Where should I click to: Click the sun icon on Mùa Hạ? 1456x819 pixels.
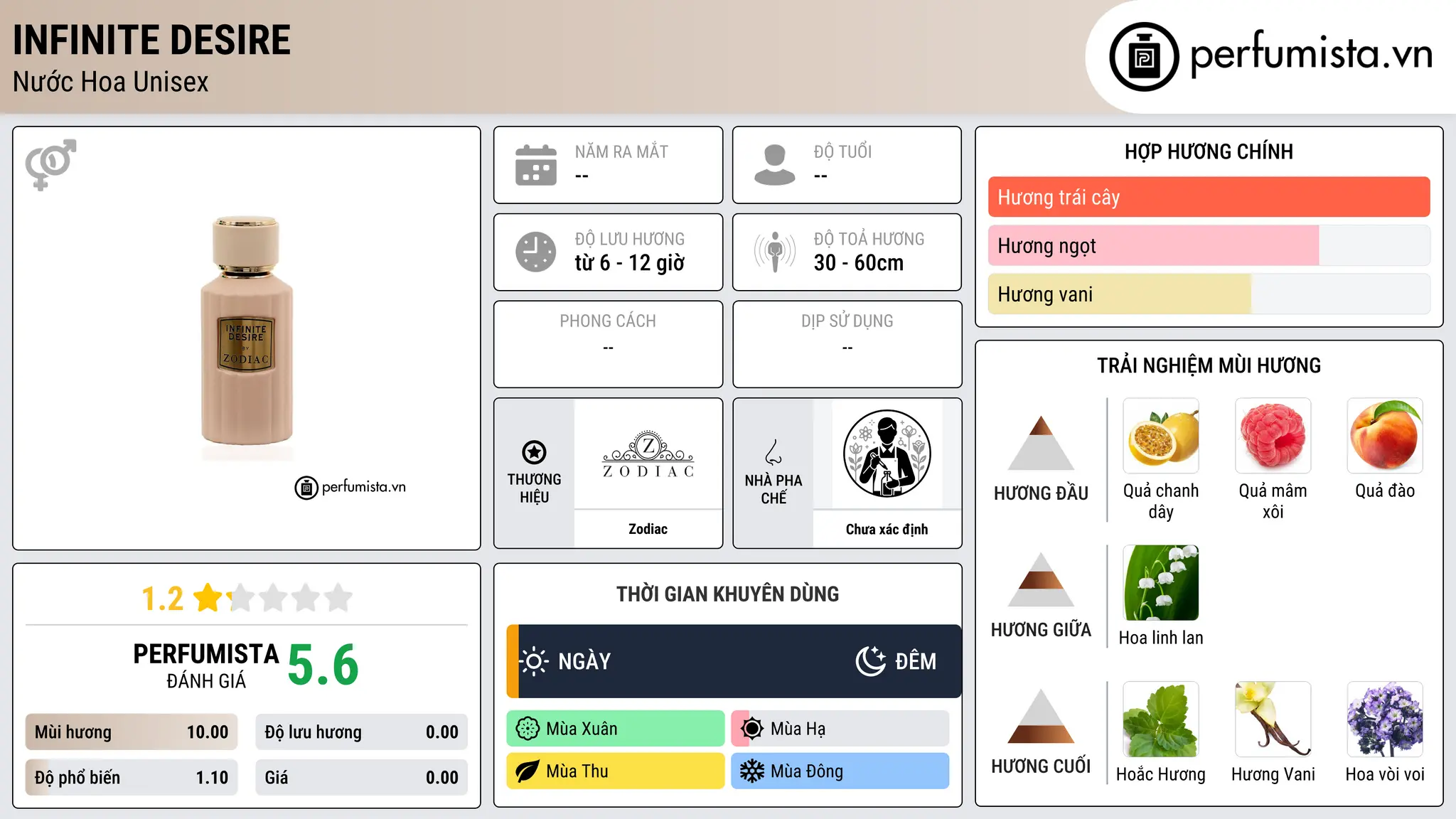pos(752,729)
